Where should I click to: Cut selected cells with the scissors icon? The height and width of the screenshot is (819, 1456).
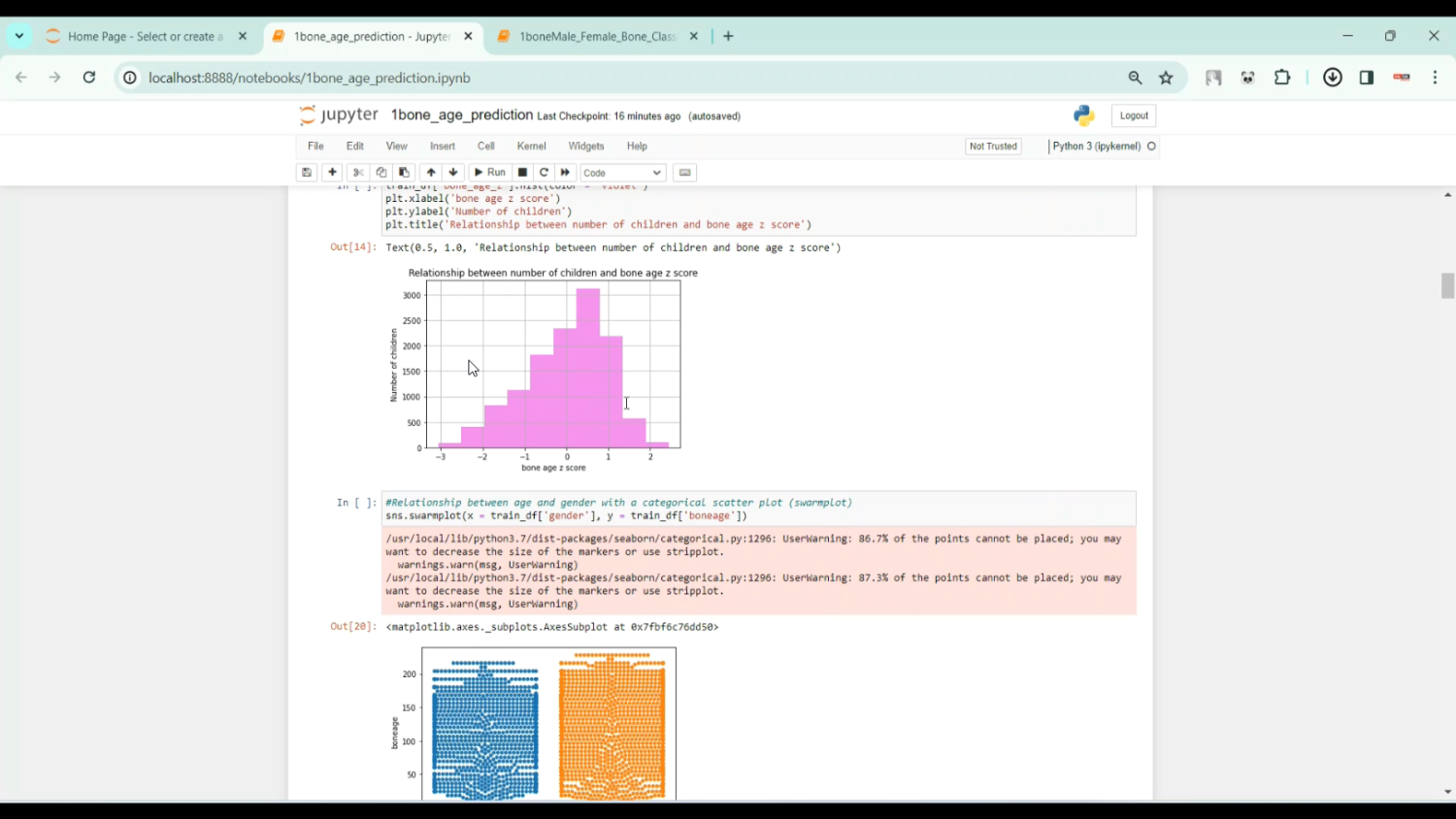pyautogui.click(x=357, y=173)
